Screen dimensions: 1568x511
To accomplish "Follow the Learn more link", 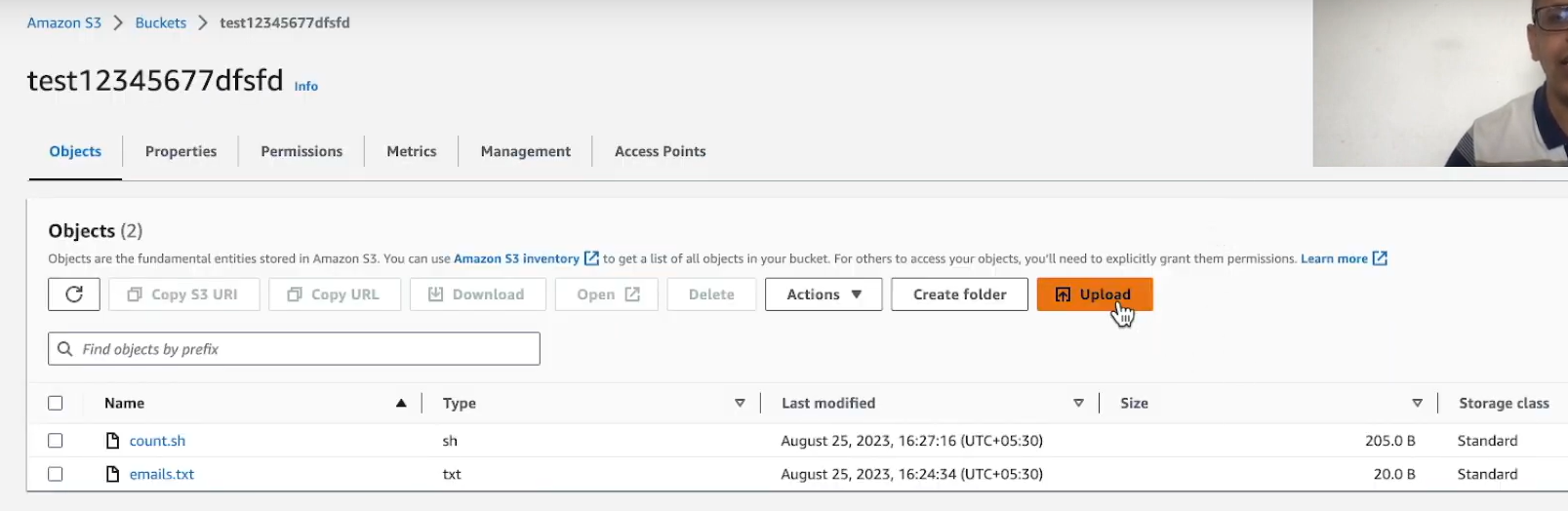I will (x=1334, y=258).
